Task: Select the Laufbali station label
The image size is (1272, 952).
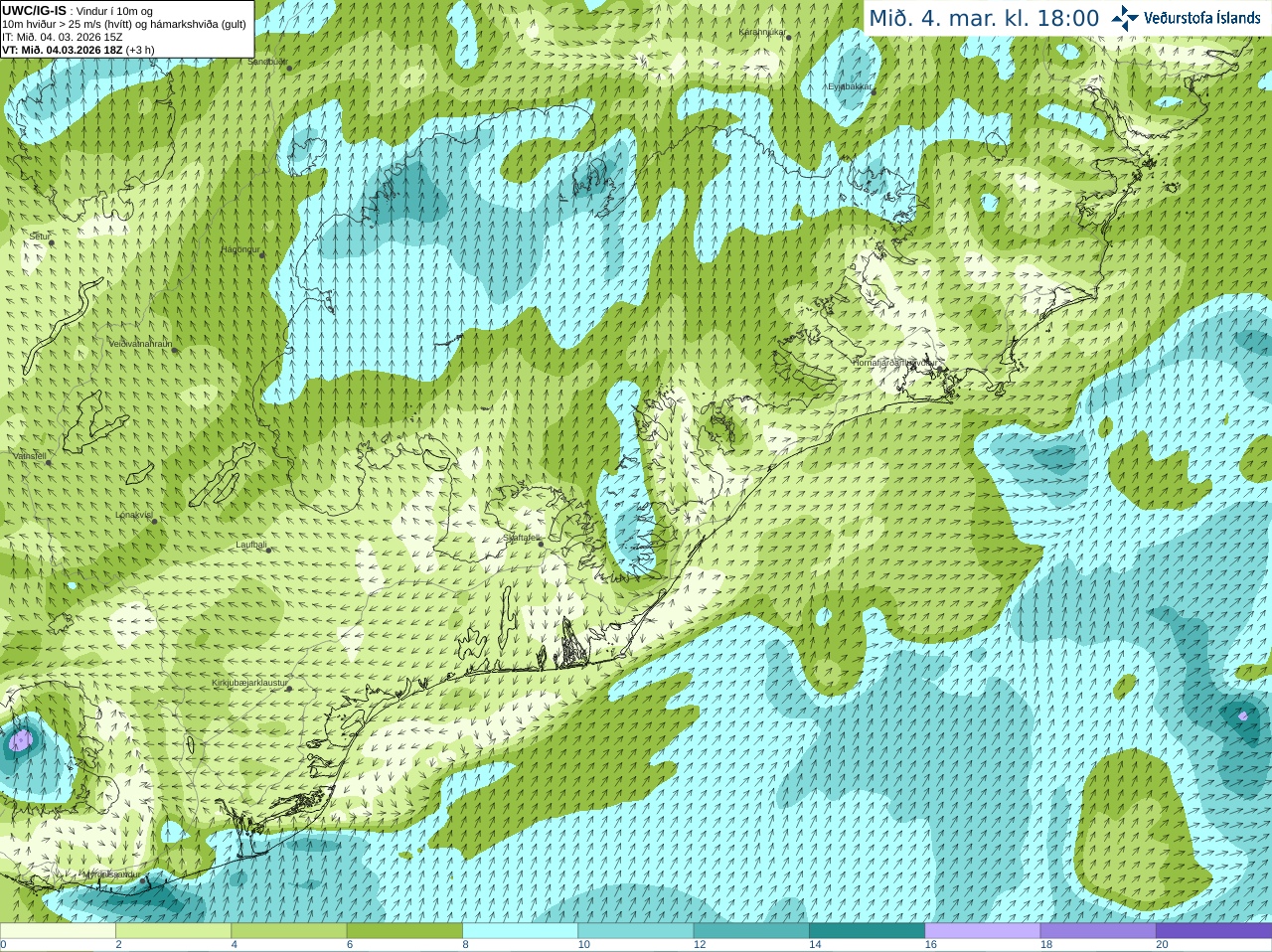Action: (251, 545)
